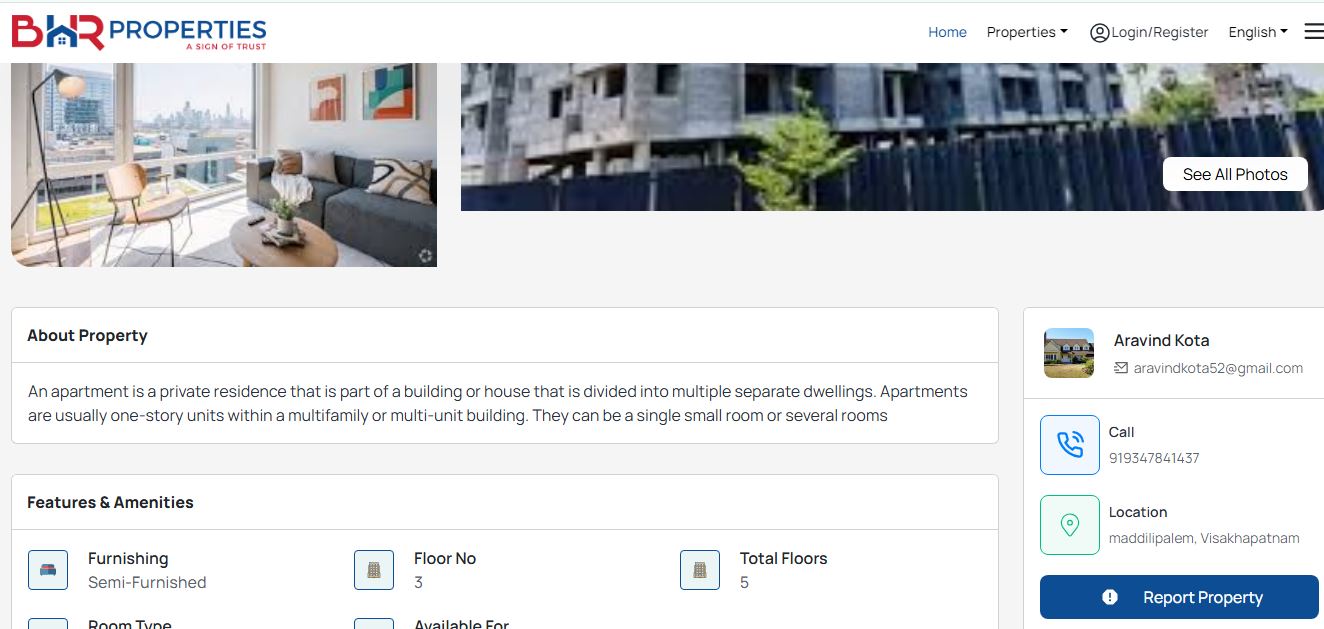Click the Furnishing sofa icon
The width and height of the screenshot is (1324, 629).
click(48, 570)
